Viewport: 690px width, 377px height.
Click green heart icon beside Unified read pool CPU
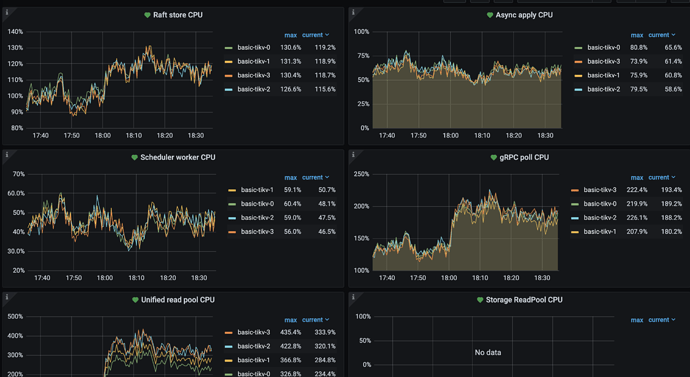135,300
